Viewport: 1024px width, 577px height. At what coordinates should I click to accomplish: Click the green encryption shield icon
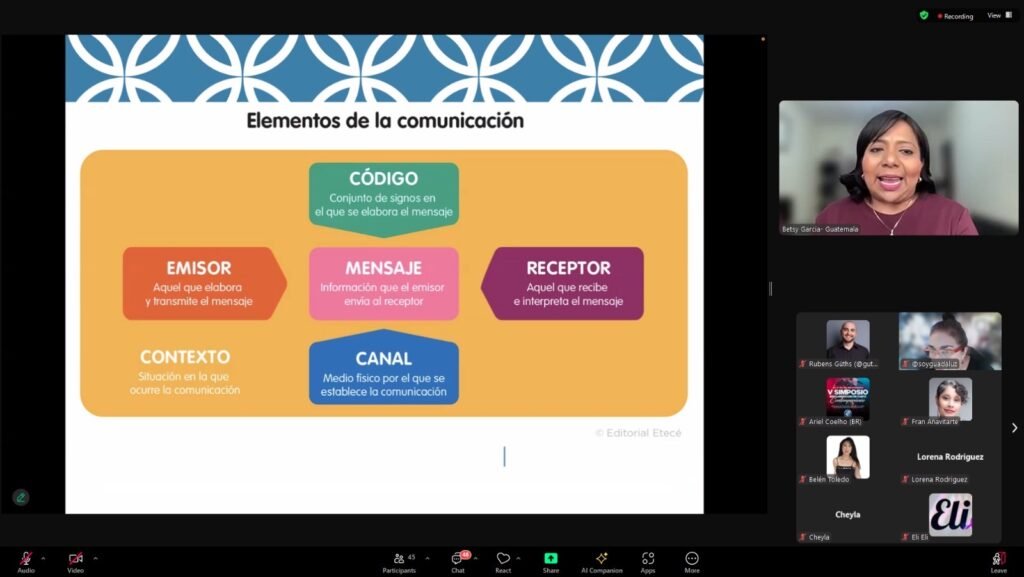pyautogui.click(x=924, y=15)
